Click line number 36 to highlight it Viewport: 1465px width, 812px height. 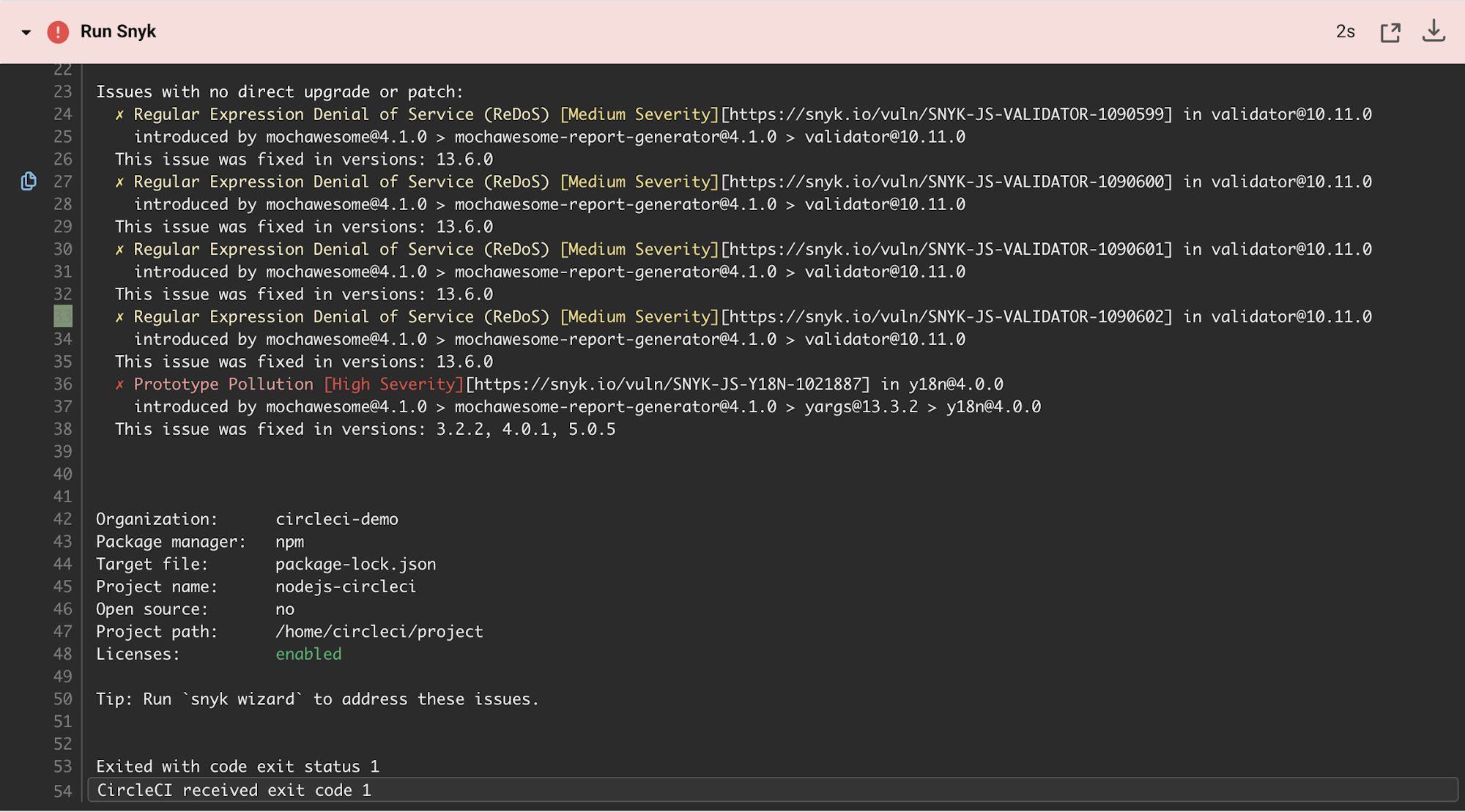[x=62, y=384]
